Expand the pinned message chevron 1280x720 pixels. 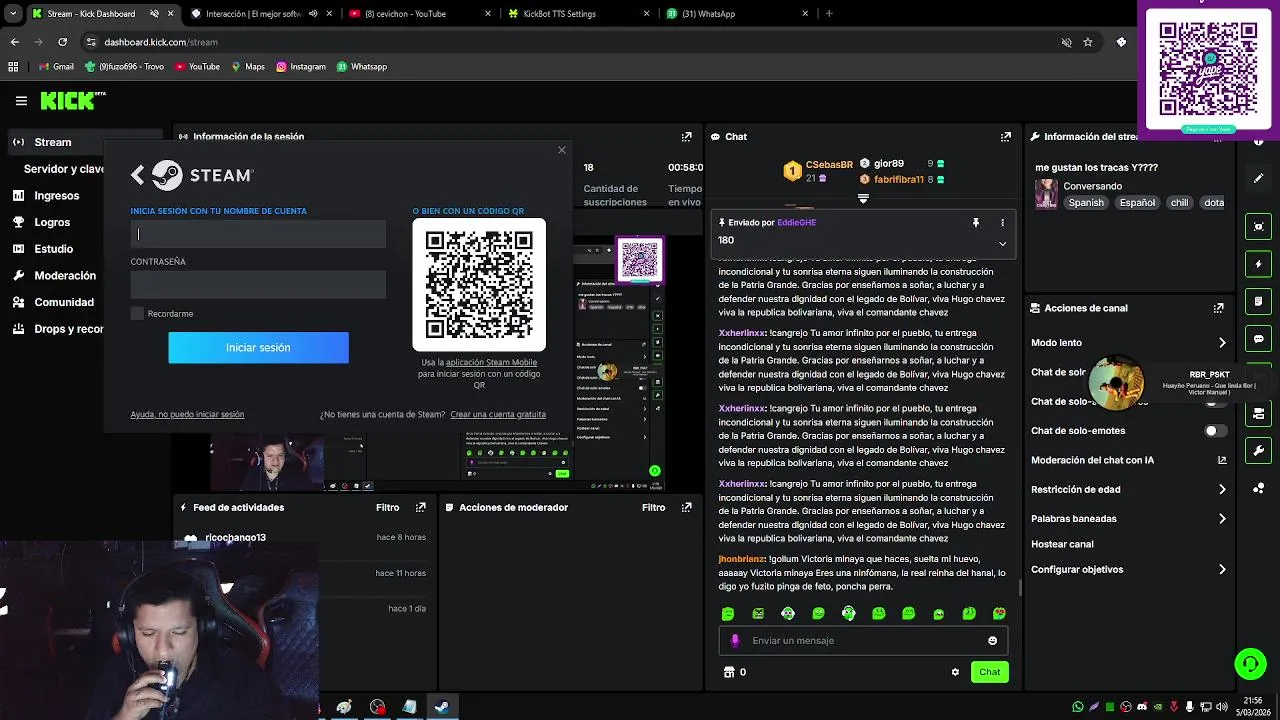[x=1002, y=243]
